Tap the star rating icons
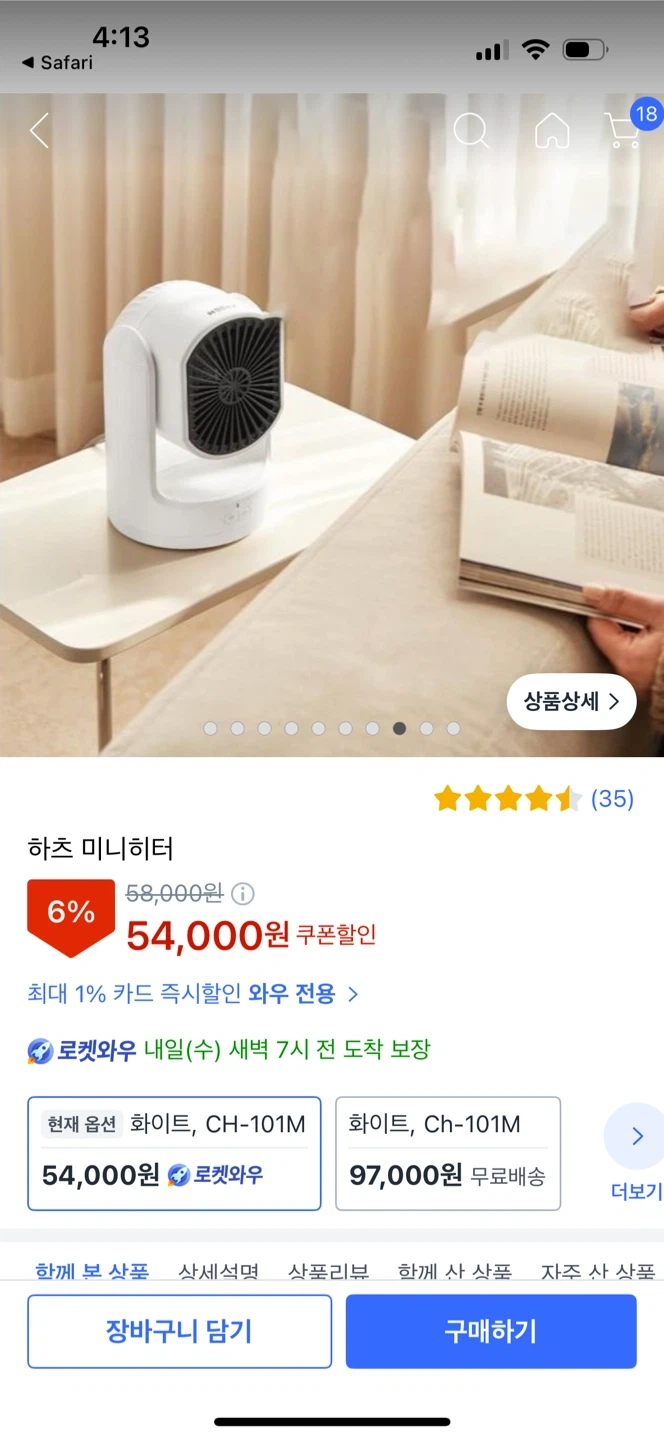 pyautogui.click(x=508, y=798)
